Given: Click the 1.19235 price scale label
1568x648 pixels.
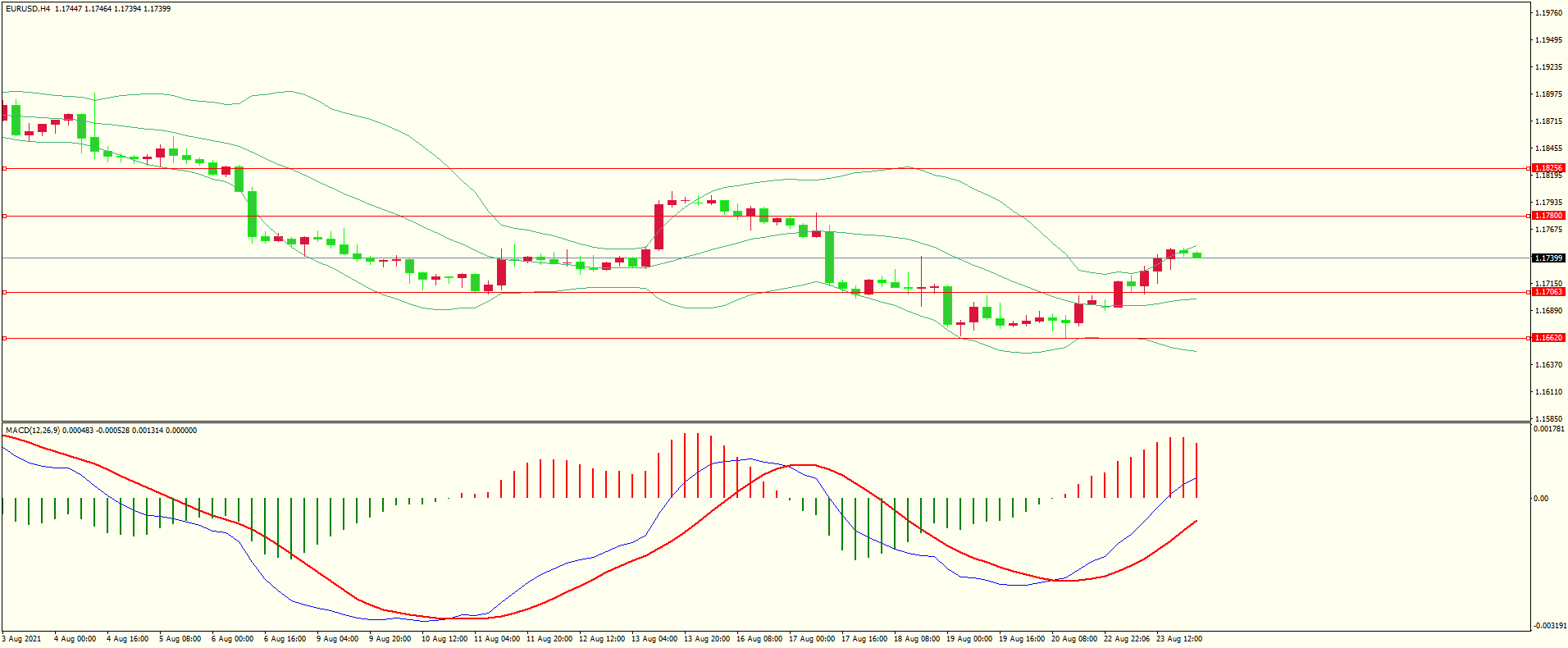Looking at the screenshot, I should coord(1548,67).
